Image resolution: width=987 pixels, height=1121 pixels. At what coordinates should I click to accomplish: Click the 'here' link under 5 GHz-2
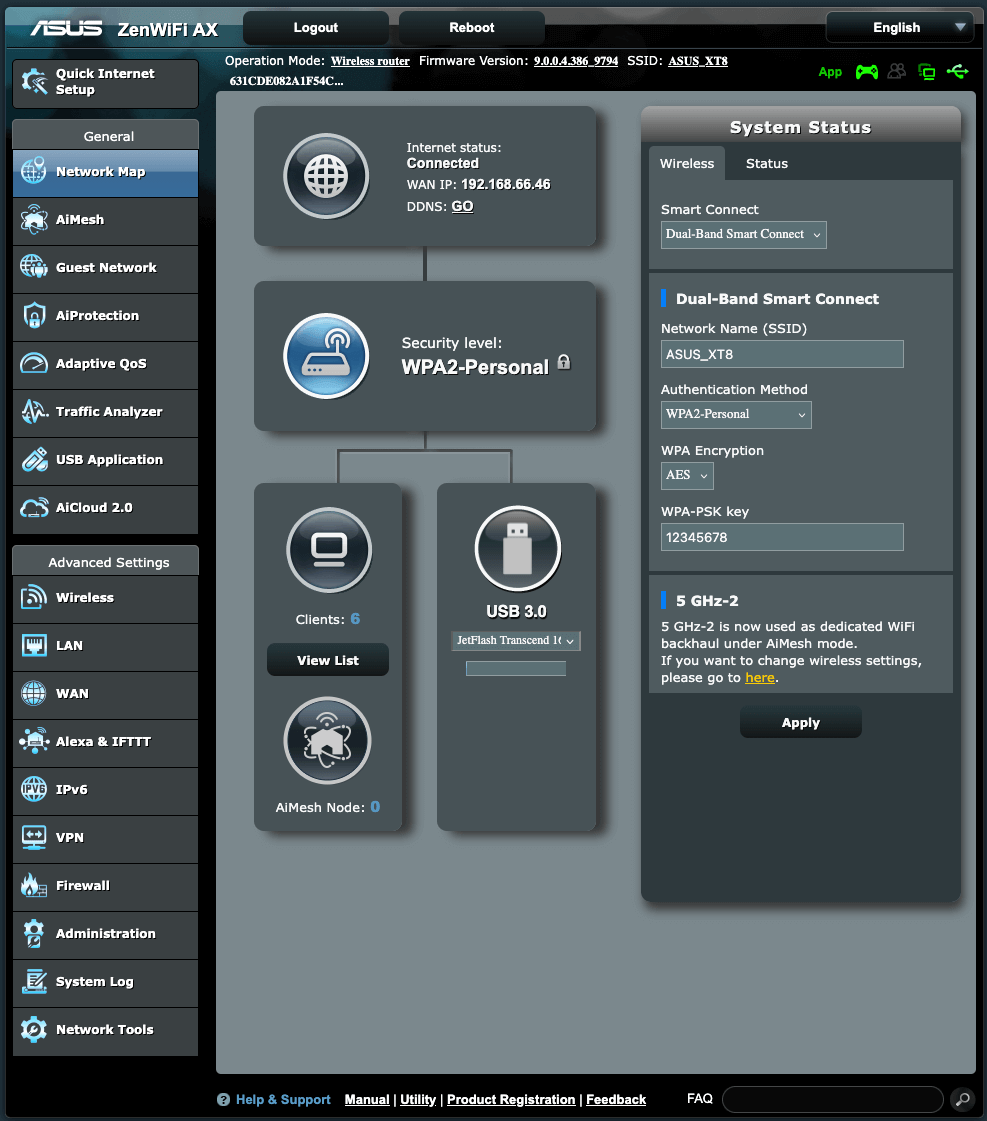(760, 678)
